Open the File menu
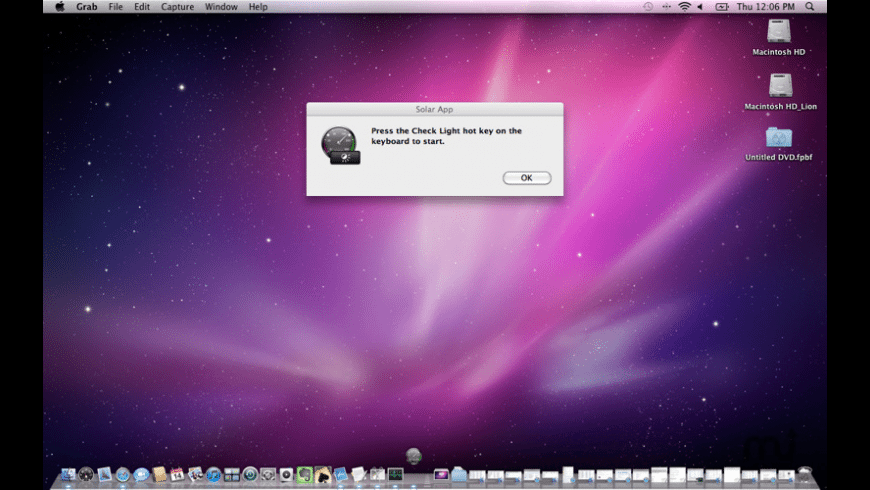870x490 pixels. coord(115,7)
